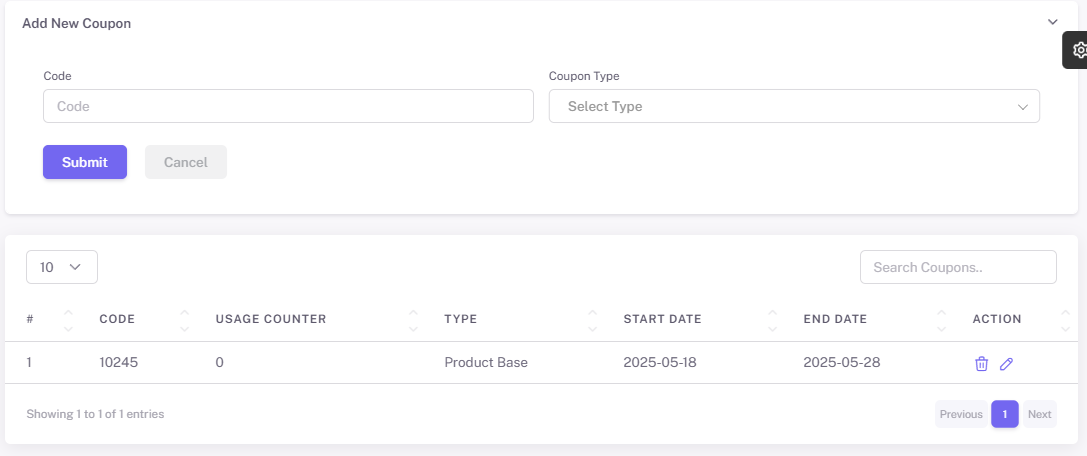This screenshot has width=1087, height=456.
Task: Focus the Code input field
Action: (288, 106)
